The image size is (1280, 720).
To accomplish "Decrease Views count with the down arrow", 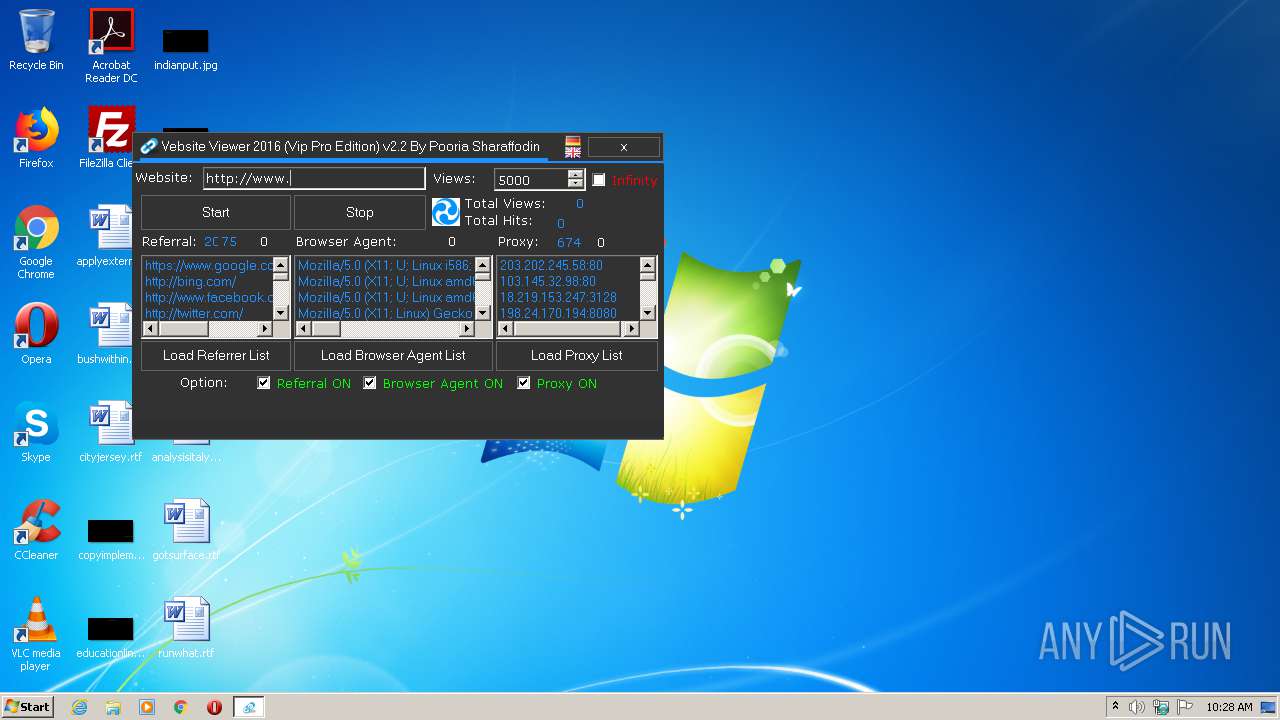I will click(x=575, y=184).
